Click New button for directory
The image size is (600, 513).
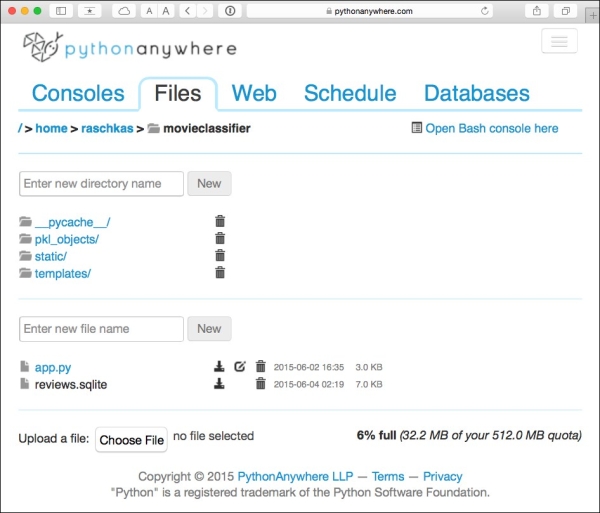point(209,184)
